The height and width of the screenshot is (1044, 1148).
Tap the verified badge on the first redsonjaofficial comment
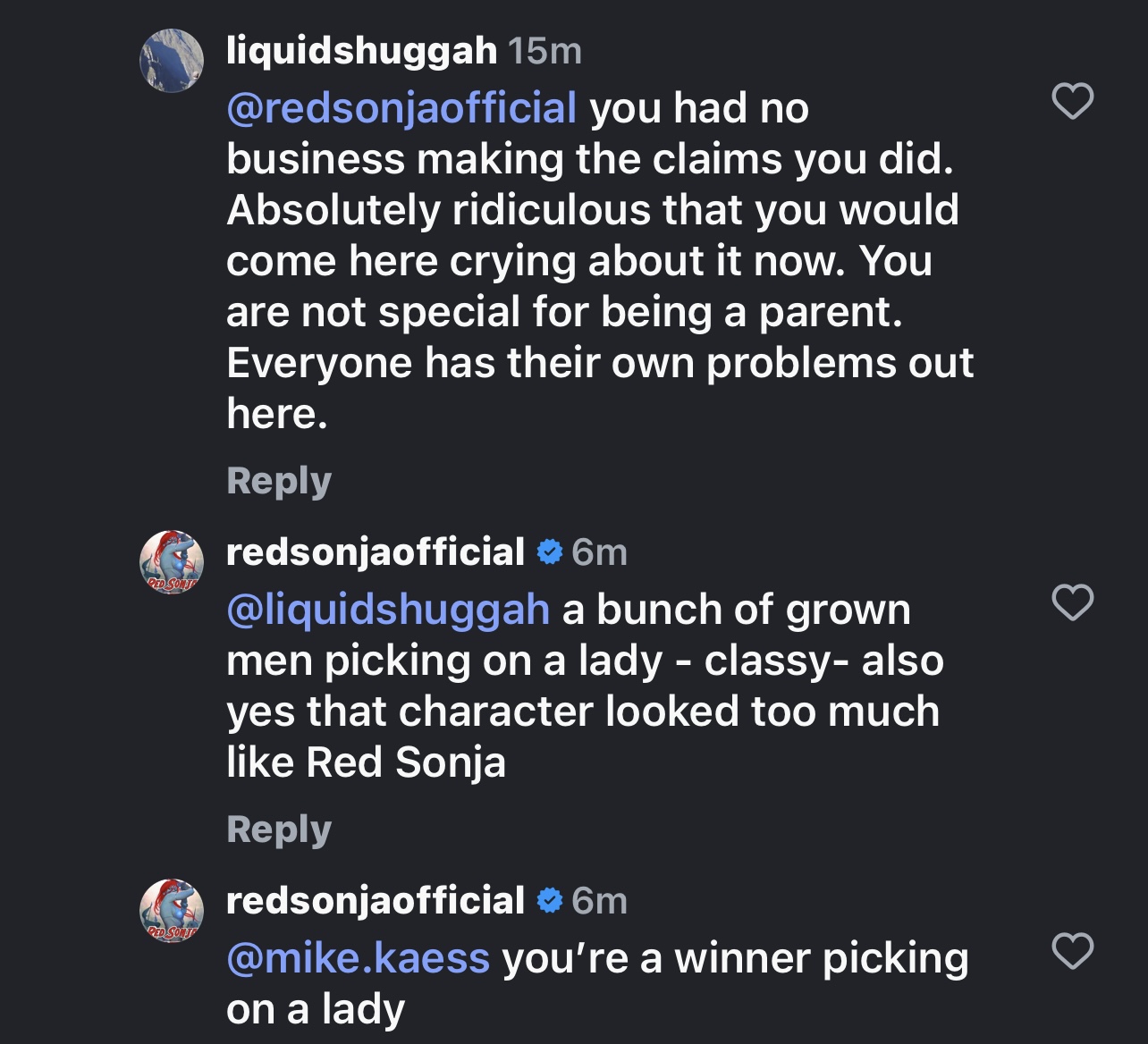click(549, 552)
